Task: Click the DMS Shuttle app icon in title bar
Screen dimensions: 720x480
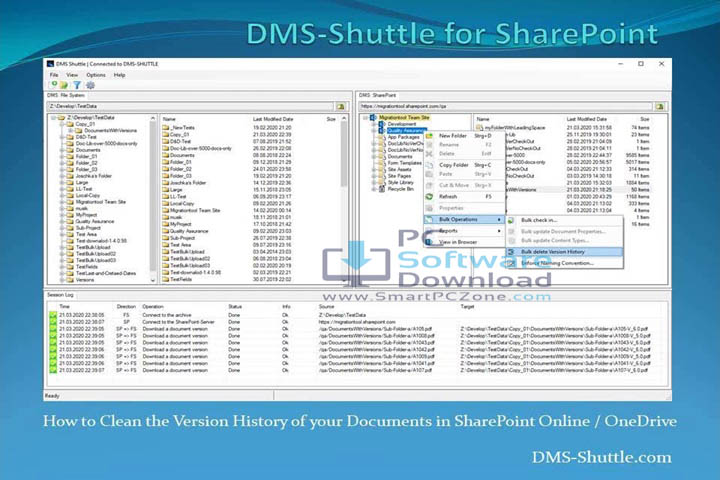Action: (x=51, y=64)
